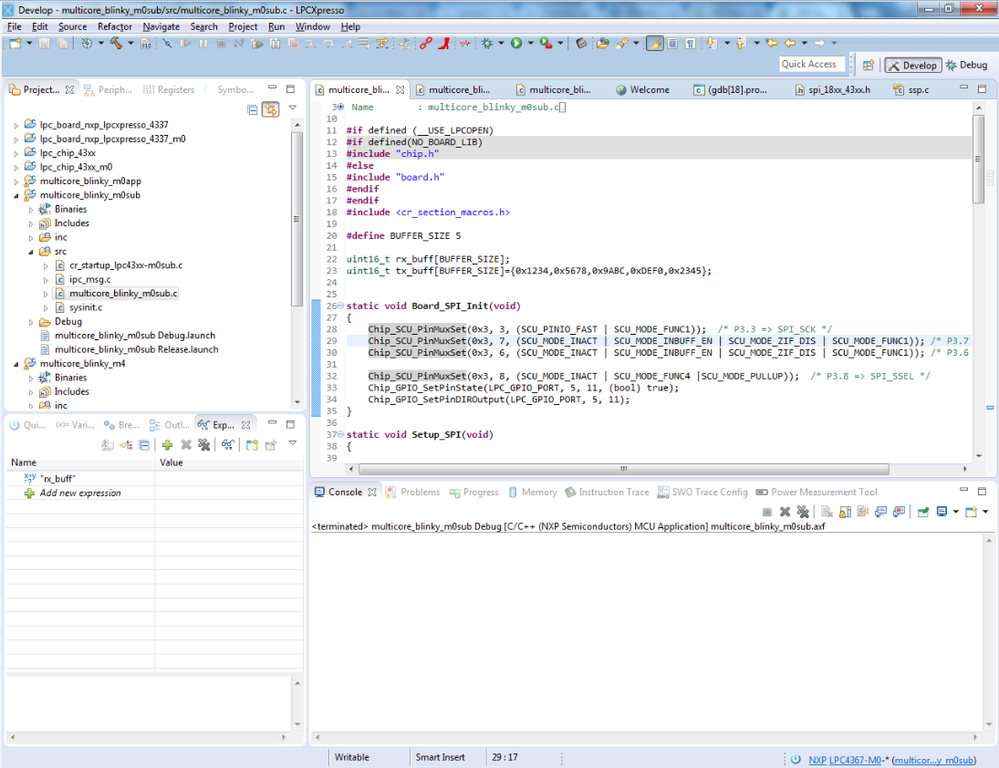Click the red chain link icon
Image resolution: width=999 pixels, height=768 pixels.
pyautogui.click(x=426, y=43)
